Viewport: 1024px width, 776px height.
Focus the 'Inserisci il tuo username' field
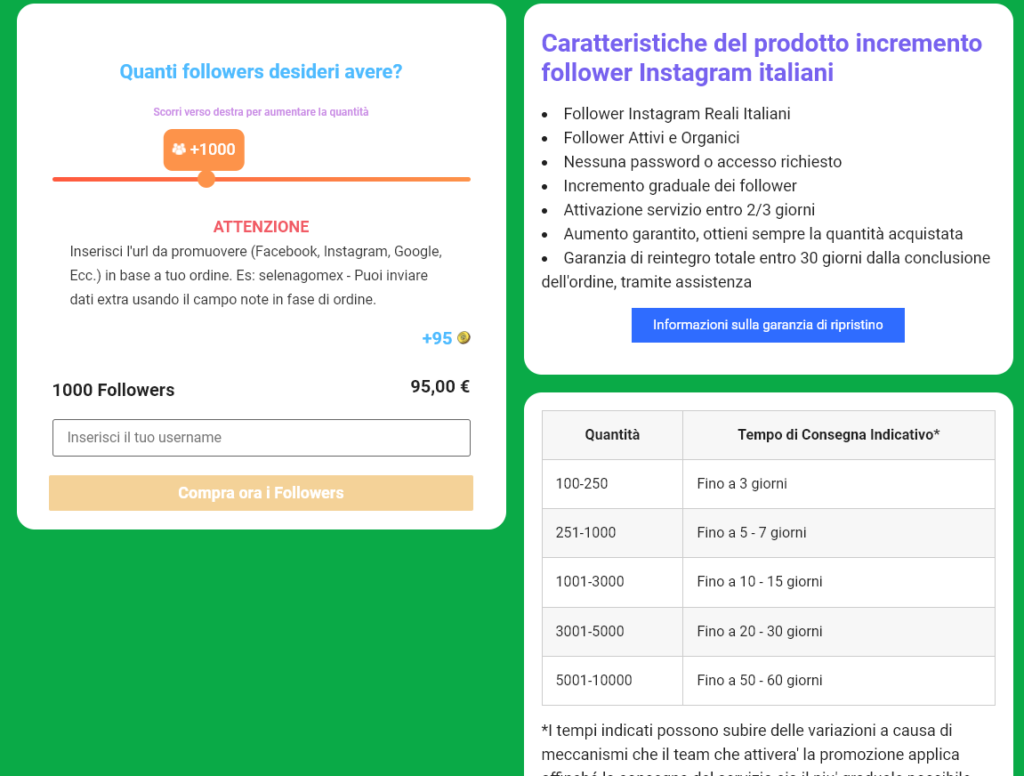[261, 438]
